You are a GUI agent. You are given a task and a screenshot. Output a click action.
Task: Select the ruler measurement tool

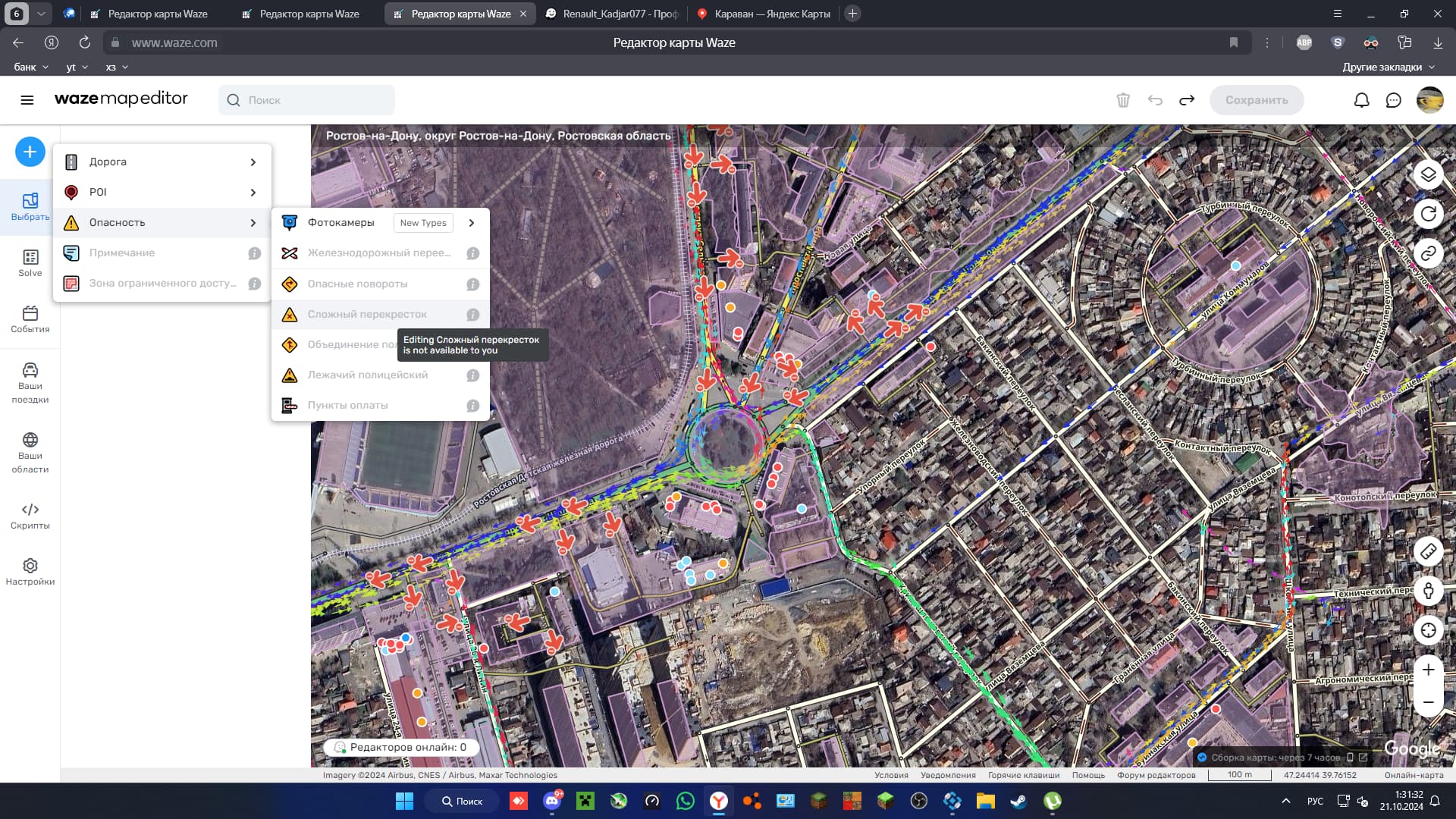point(1428,551)
